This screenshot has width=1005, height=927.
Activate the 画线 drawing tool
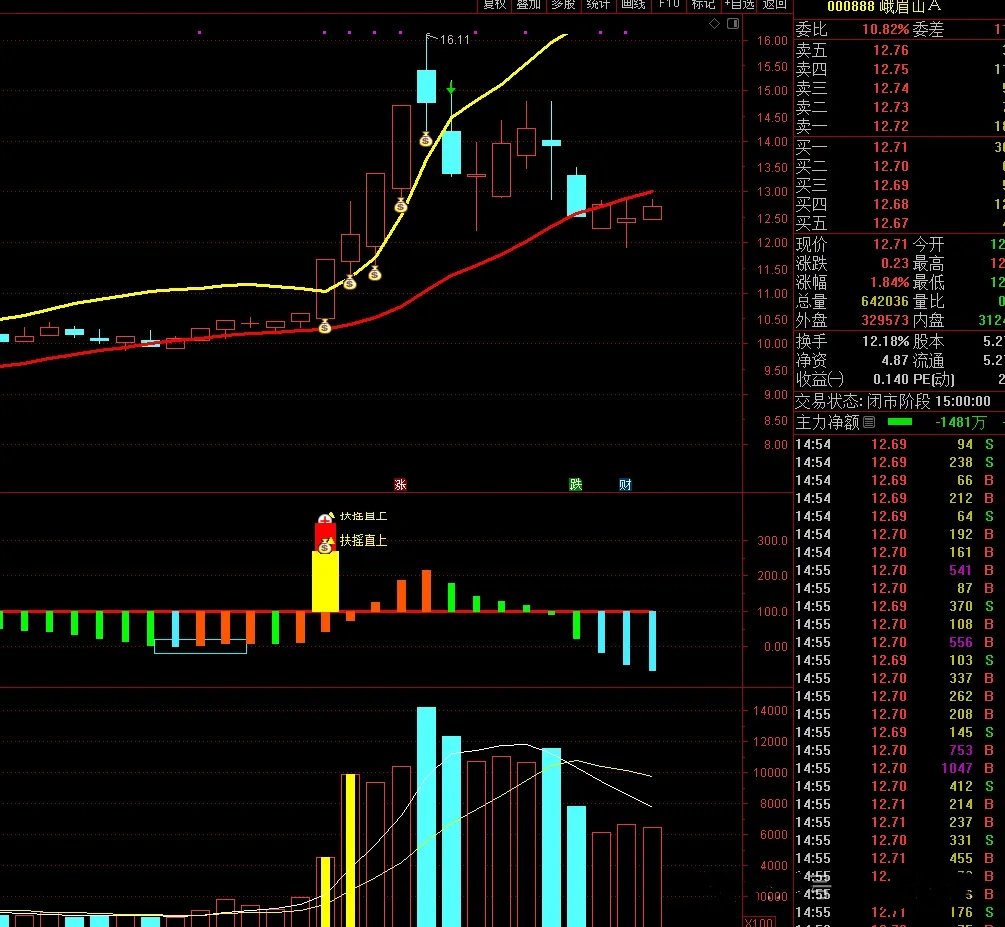[633, 5]
